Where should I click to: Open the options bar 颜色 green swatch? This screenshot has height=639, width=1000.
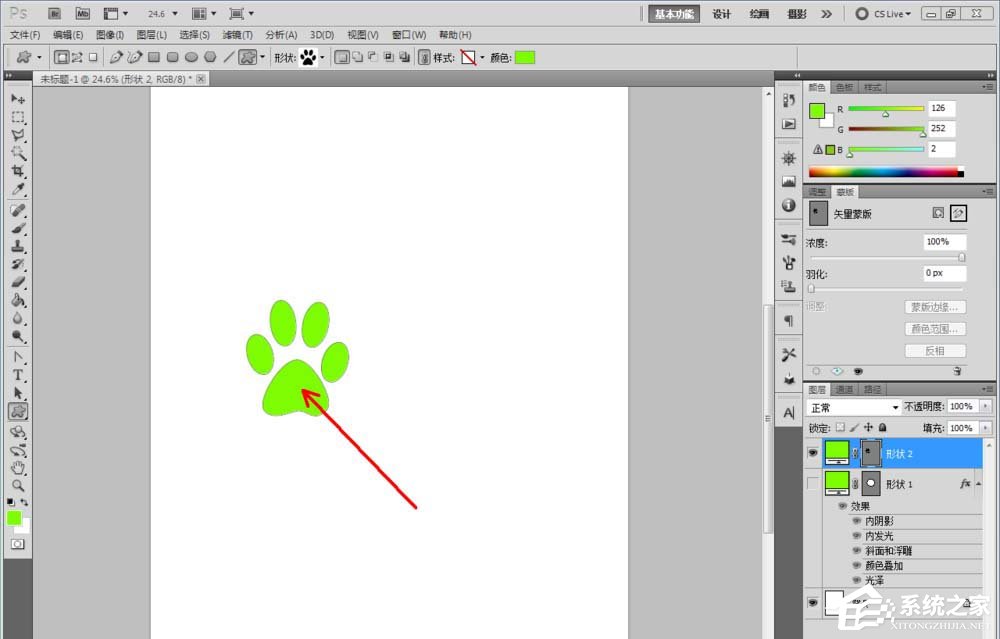525,57
